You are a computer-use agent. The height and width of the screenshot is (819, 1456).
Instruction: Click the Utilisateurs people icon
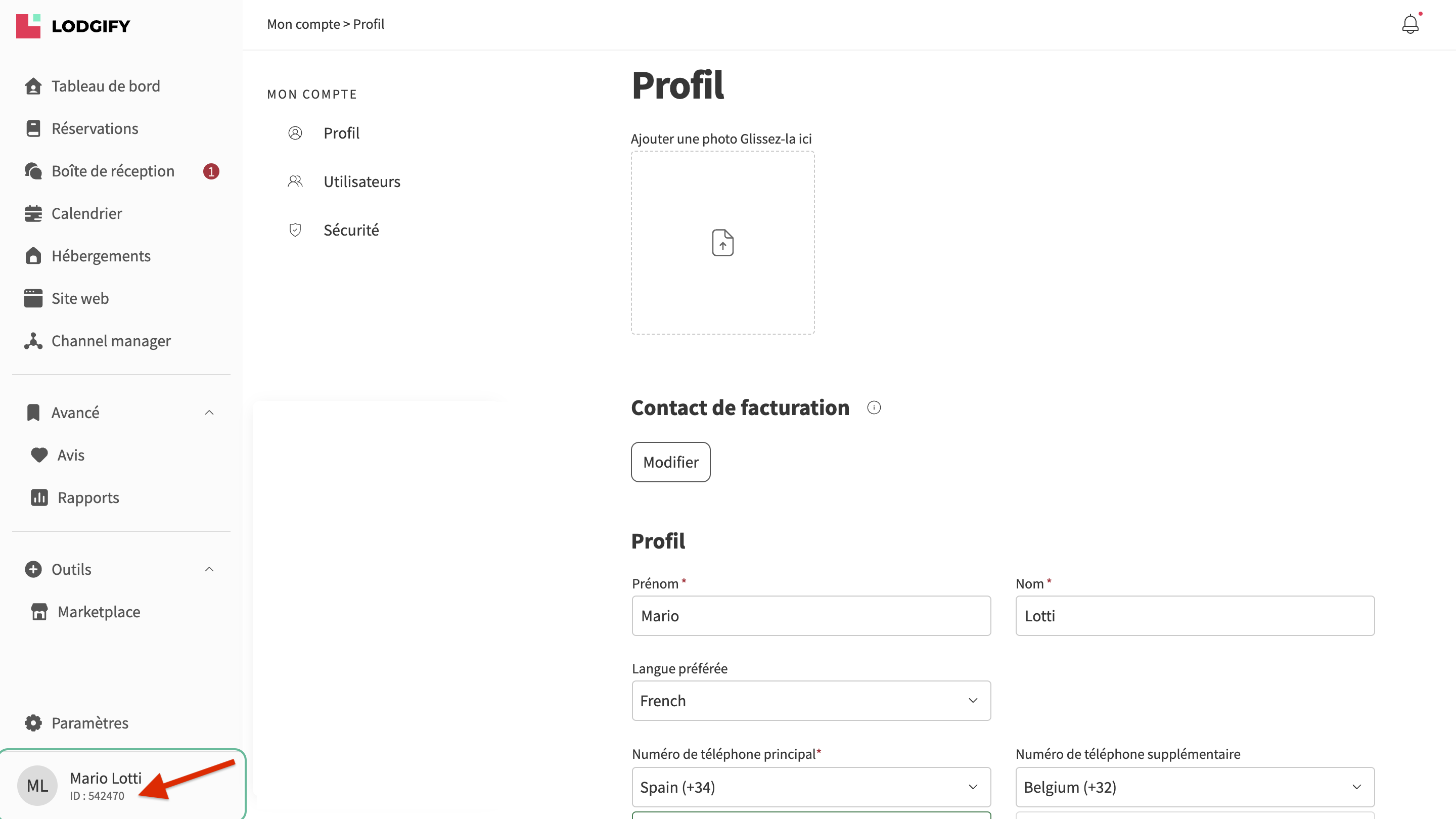(x=295, y=181)
